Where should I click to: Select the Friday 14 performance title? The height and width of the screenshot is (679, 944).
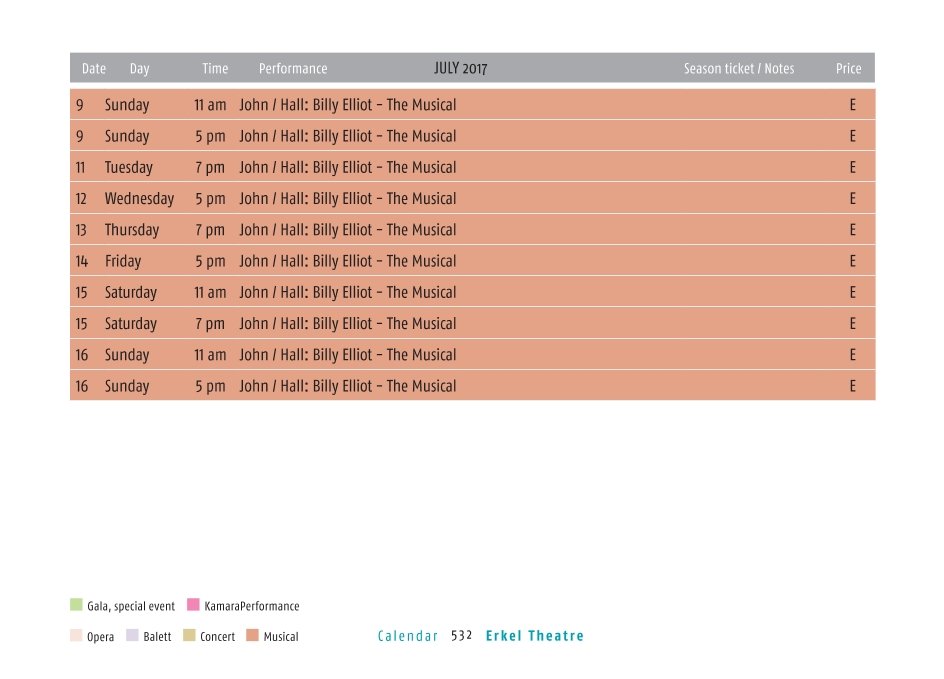(347, 261)
